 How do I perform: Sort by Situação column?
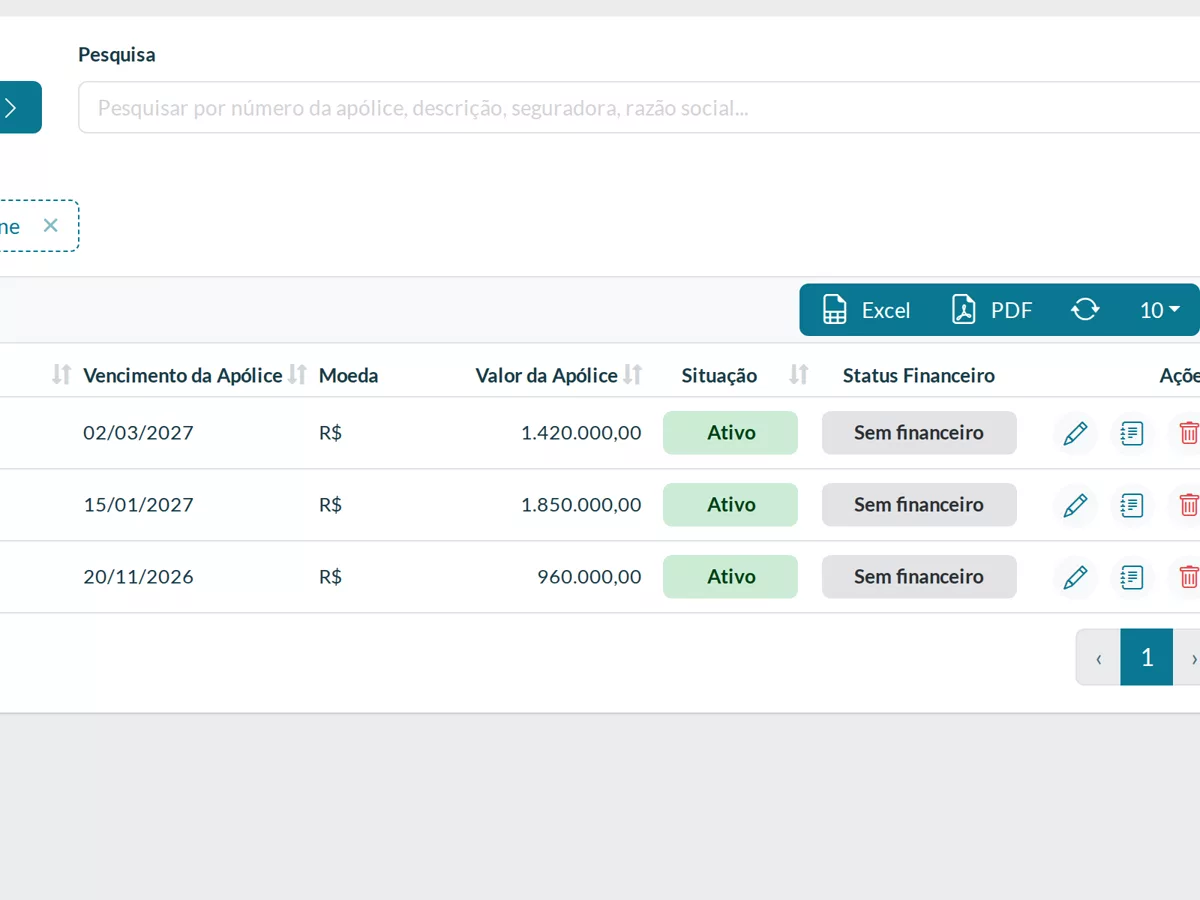pyautogui.click(x=798, y=375)
